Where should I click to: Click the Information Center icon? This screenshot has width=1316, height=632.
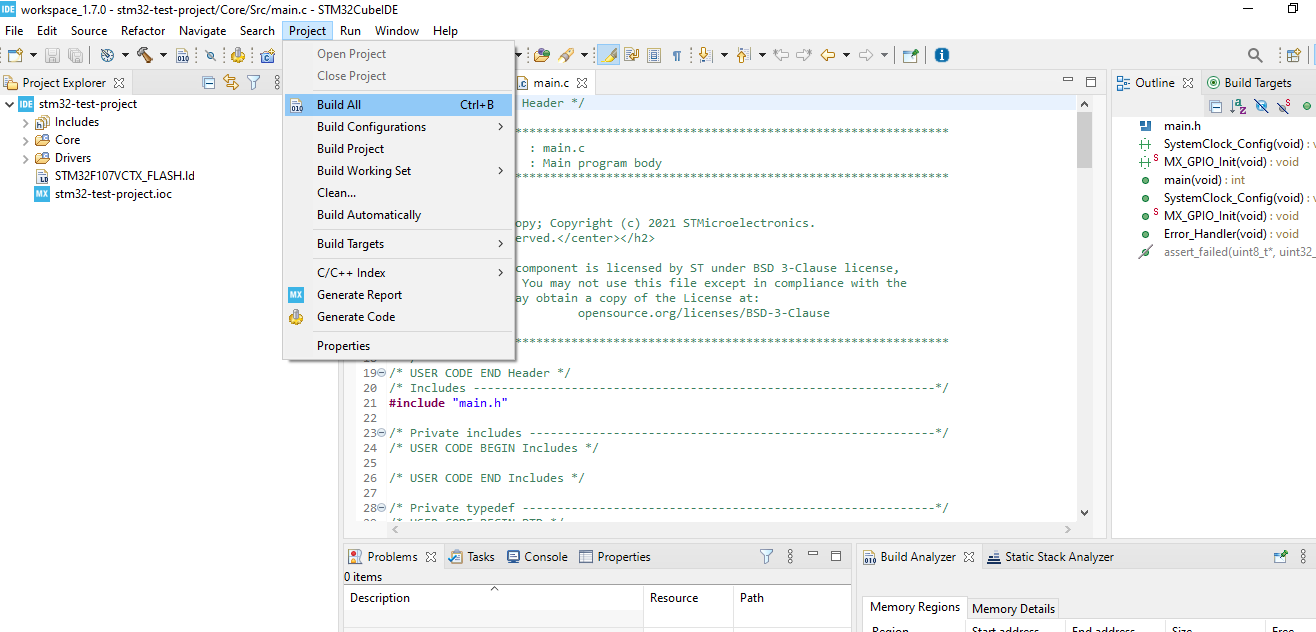tap(941, 56)
